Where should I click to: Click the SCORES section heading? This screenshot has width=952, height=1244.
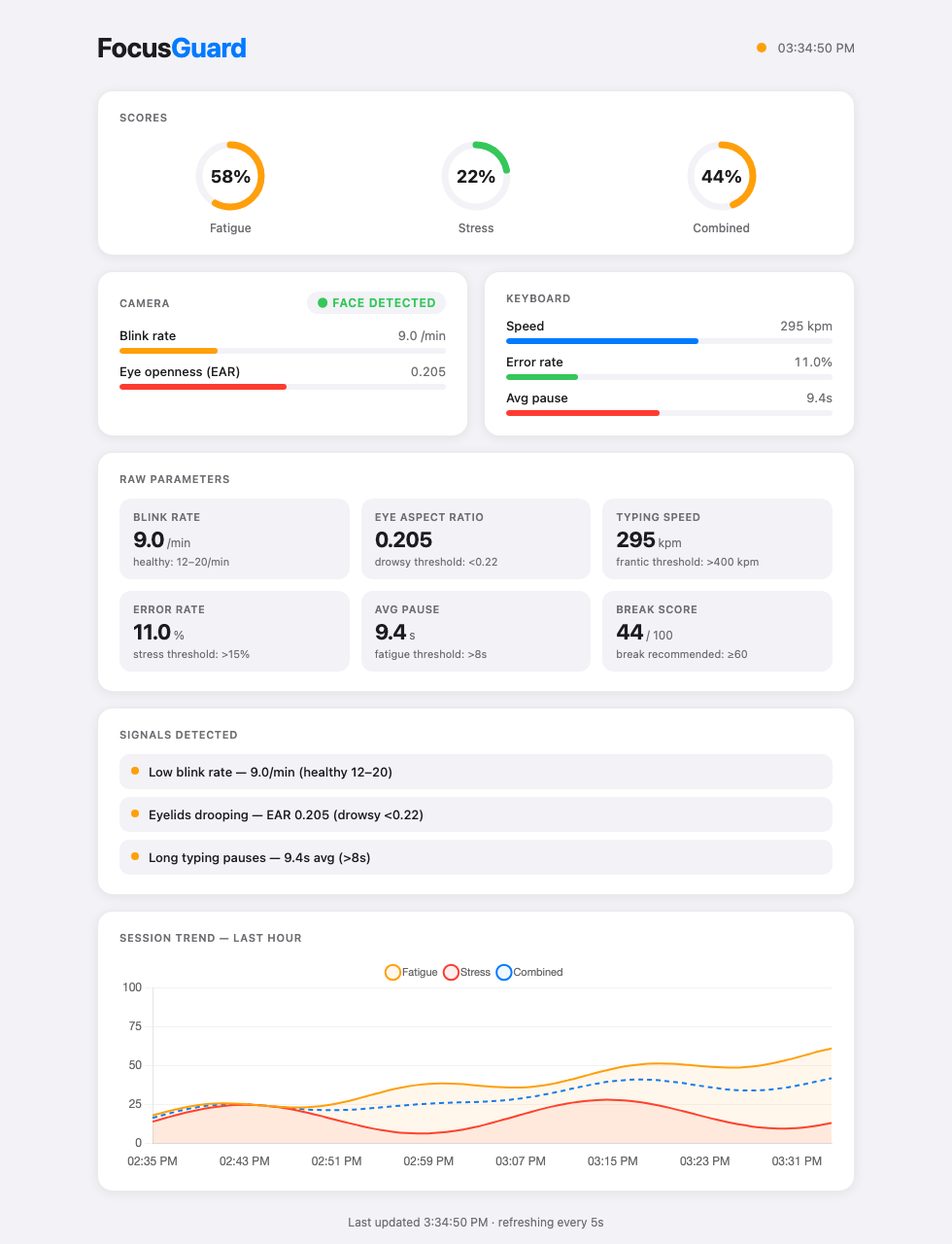[x=144, y=118]
